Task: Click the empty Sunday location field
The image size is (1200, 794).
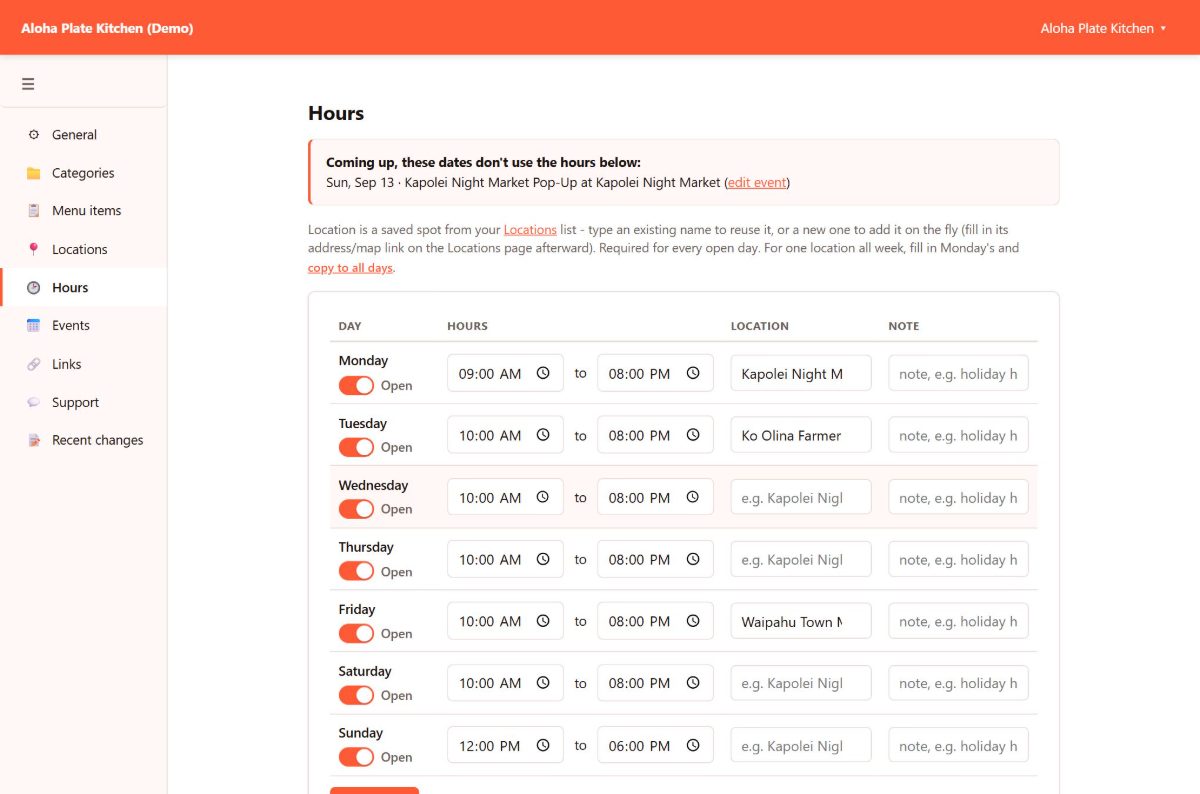Action: (x=801, y=745)
